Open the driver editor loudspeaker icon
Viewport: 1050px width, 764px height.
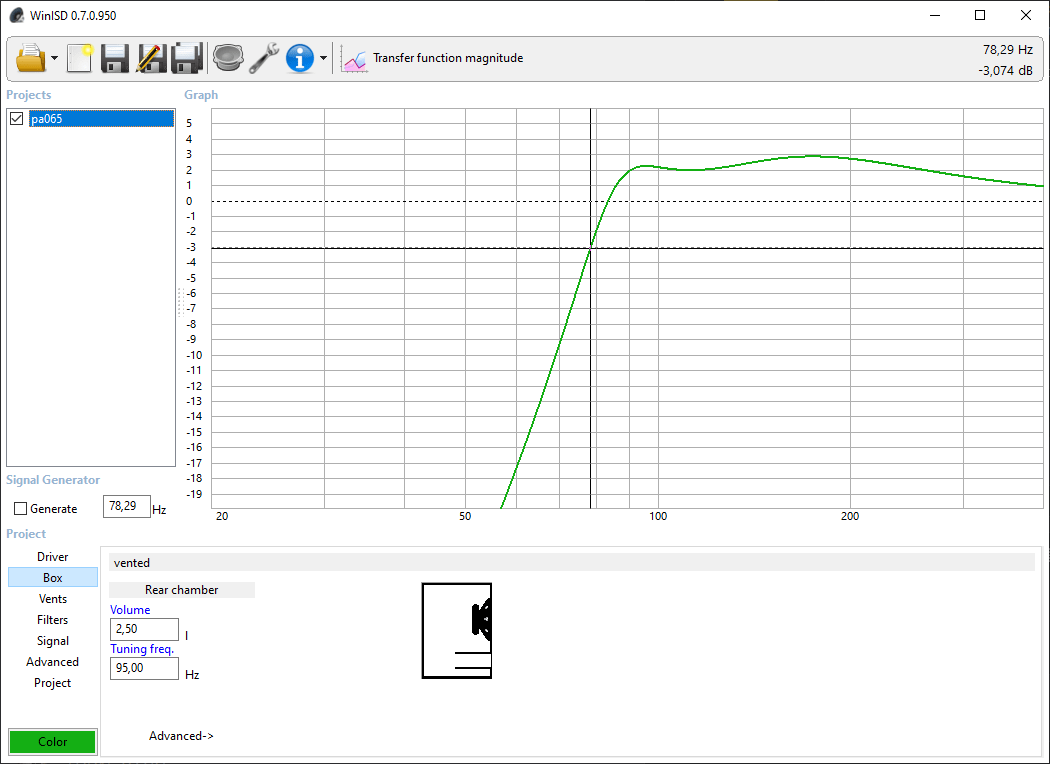pyautogui.click(x=228, y=58)
